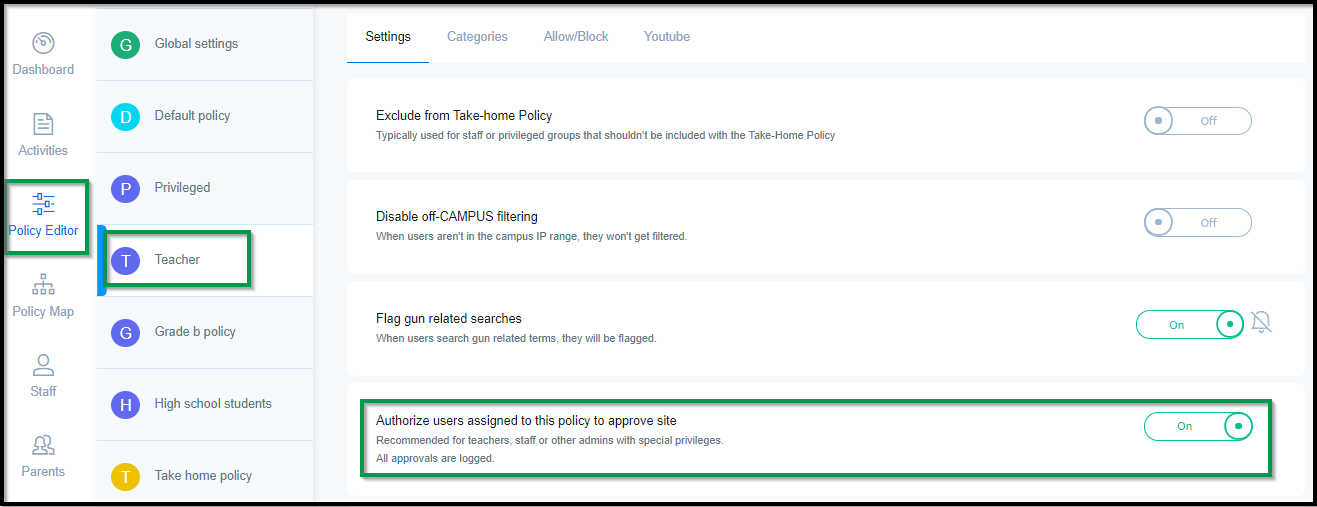Click the Staff label in sidebar
The height and width of the screenshot is (507, 1317).
pos(43,392)
